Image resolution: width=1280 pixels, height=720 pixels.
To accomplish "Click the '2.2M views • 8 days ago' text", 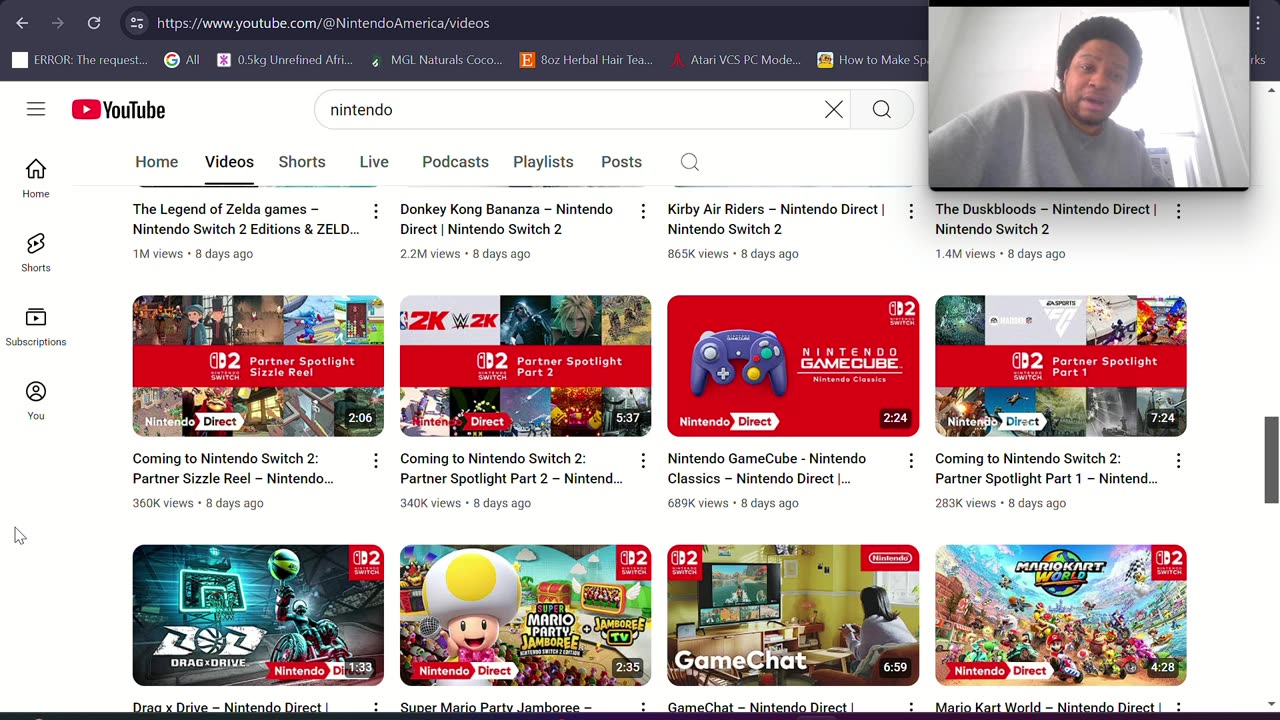I will click(465, 254).
